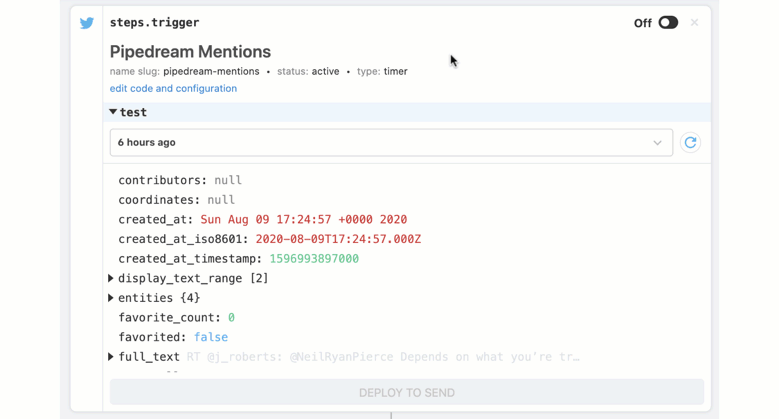Click the created_at_timestamp number
Viewport: 779px width, 419px height.
[x=313, y=259]
